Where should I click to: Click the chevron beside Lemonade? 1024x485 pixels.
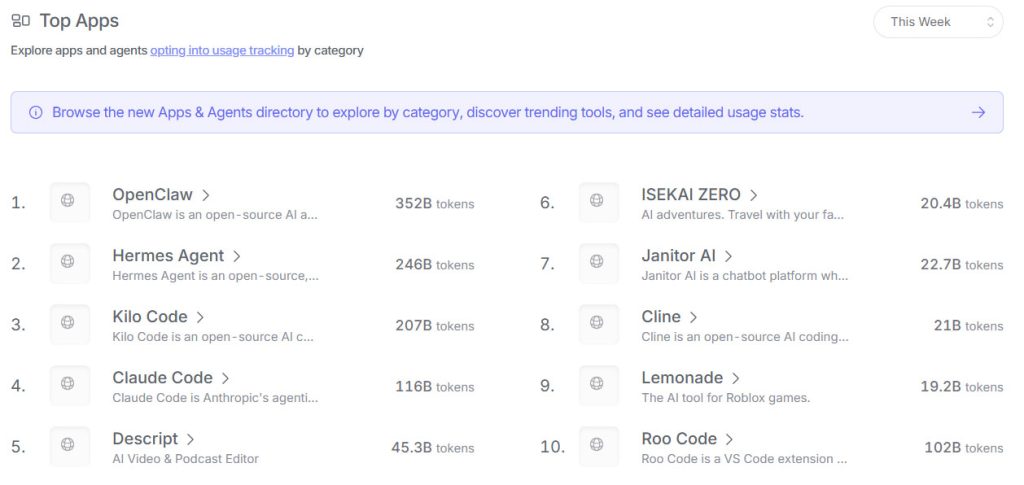736,378
